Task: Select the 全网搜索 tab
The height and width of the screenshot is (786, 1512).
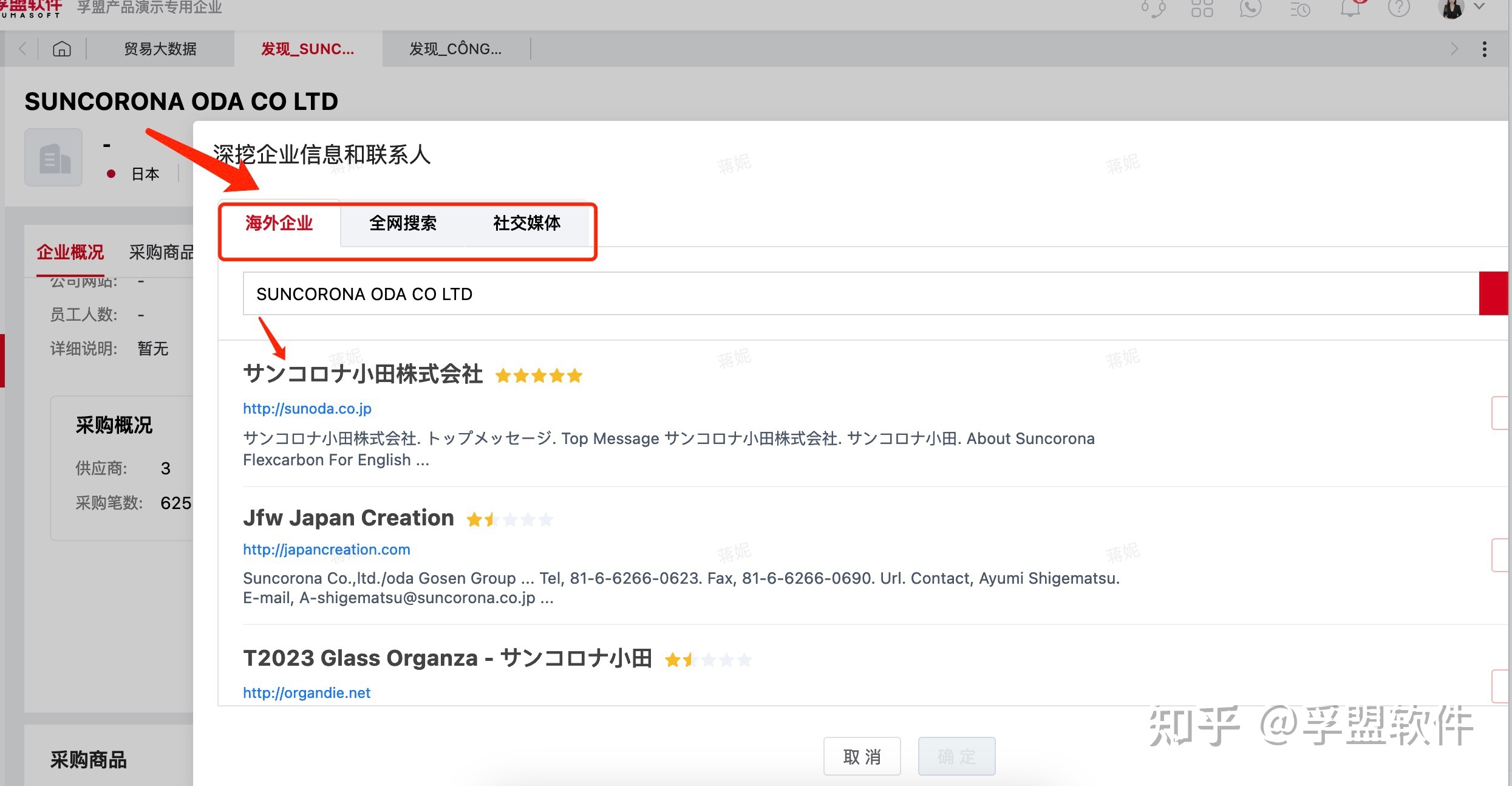Action: (403, 223)
